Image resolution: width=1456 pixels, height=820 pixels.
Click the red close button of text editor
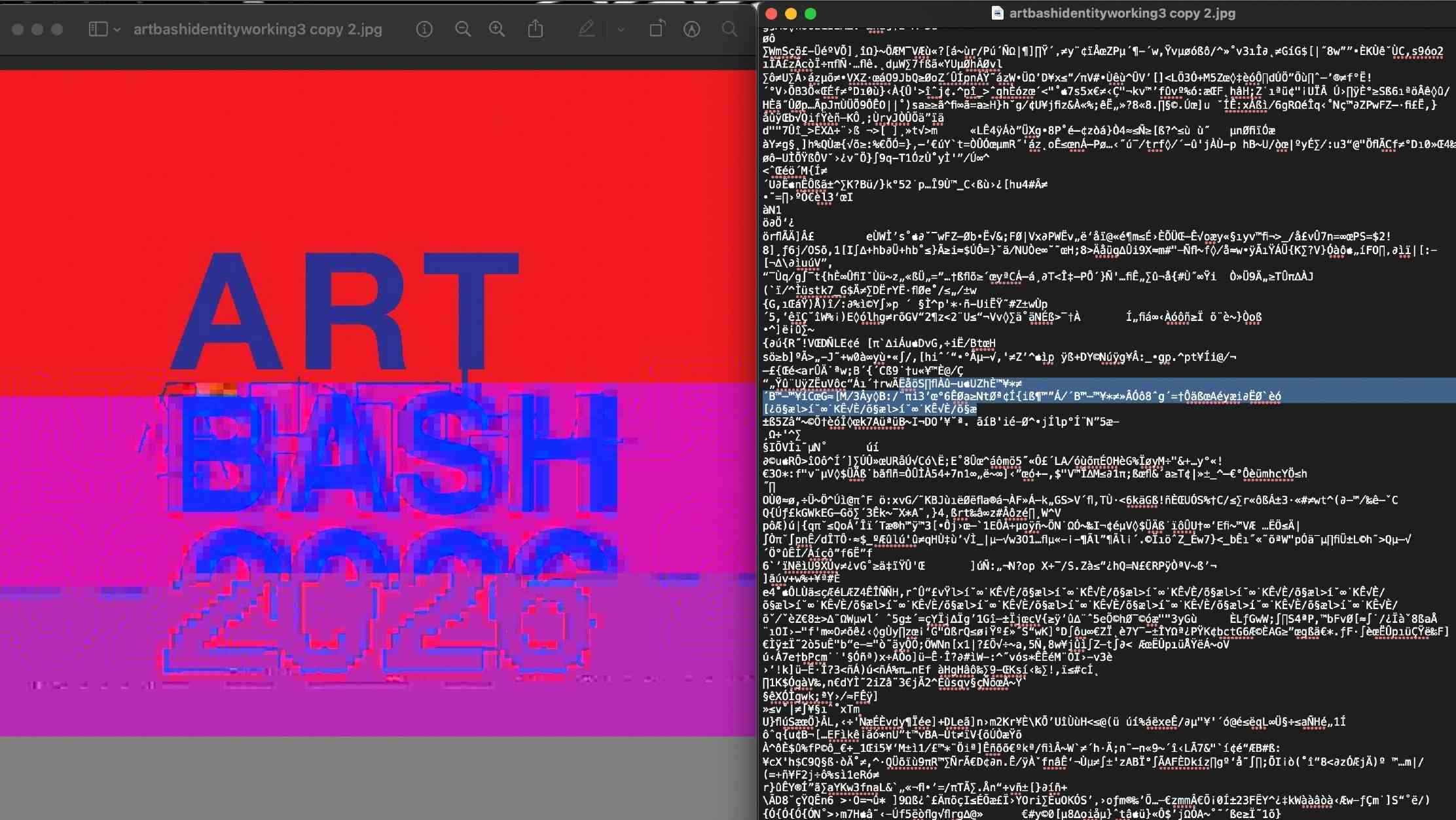(x=771, y=14)
